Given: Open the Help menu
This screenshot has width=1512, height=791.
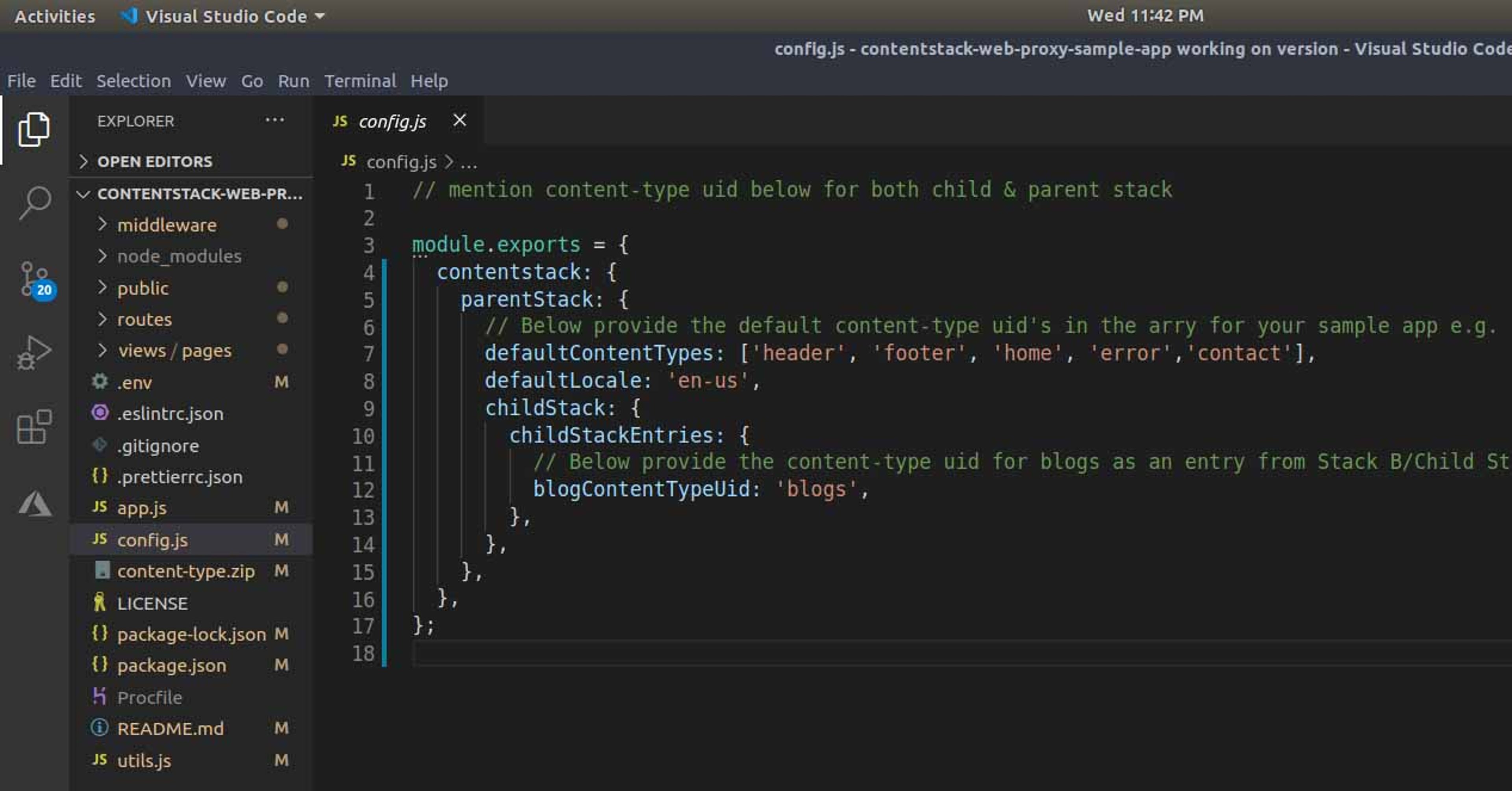Looking at the screenshot, I should click(x=429, y=81).
